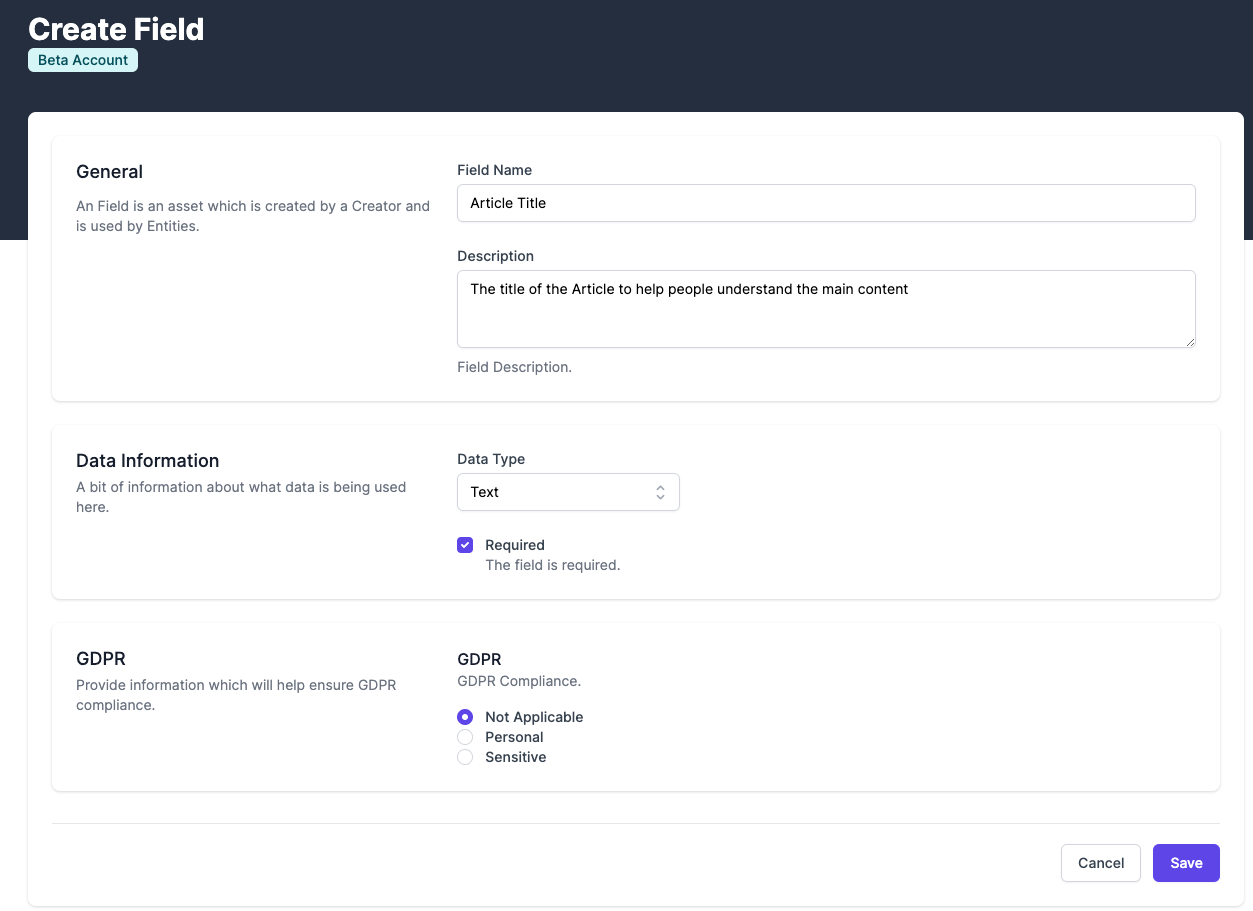Click the Create Field page heading

(116, 29)
